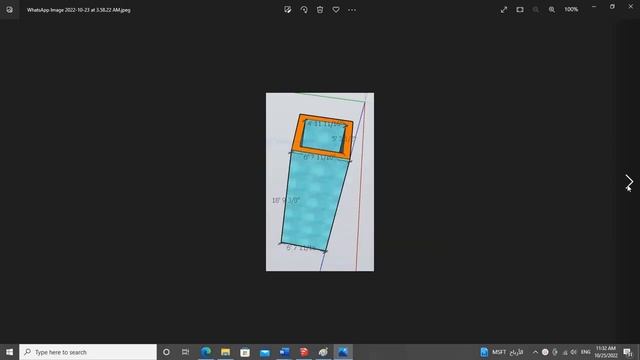
Task: Open the white circular tray icon
Action: click(545, 352)
